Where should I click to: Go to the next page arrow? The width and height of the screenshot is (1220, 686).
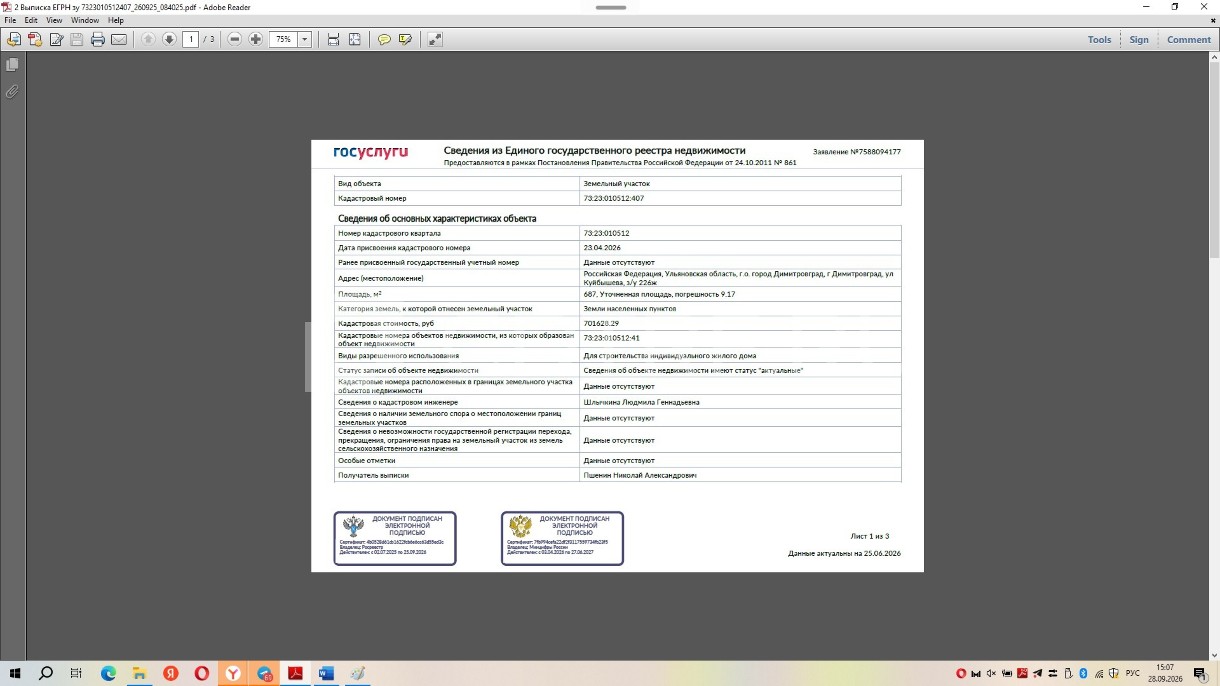pos(169,39)
